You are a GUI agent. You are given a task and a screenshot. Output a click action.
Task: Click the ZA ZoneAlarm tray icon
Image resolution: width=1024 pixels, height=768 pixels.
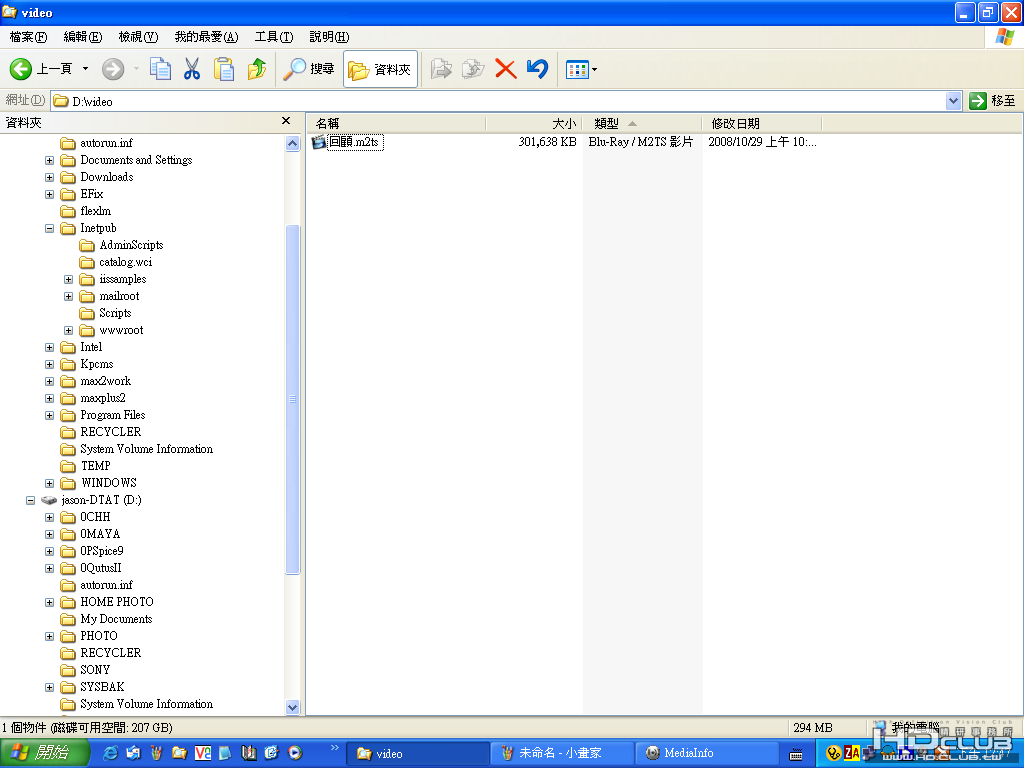click(852, 752)
